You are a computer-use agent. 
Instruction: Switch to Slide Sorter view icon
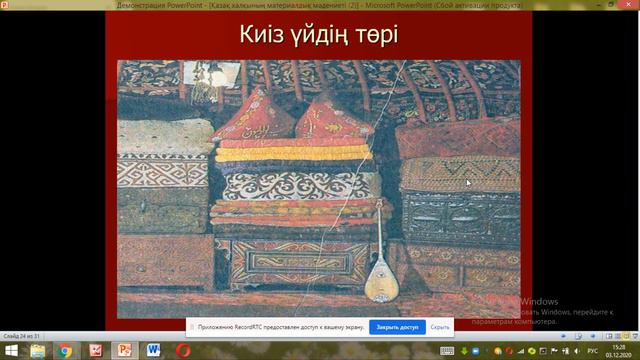618,336
